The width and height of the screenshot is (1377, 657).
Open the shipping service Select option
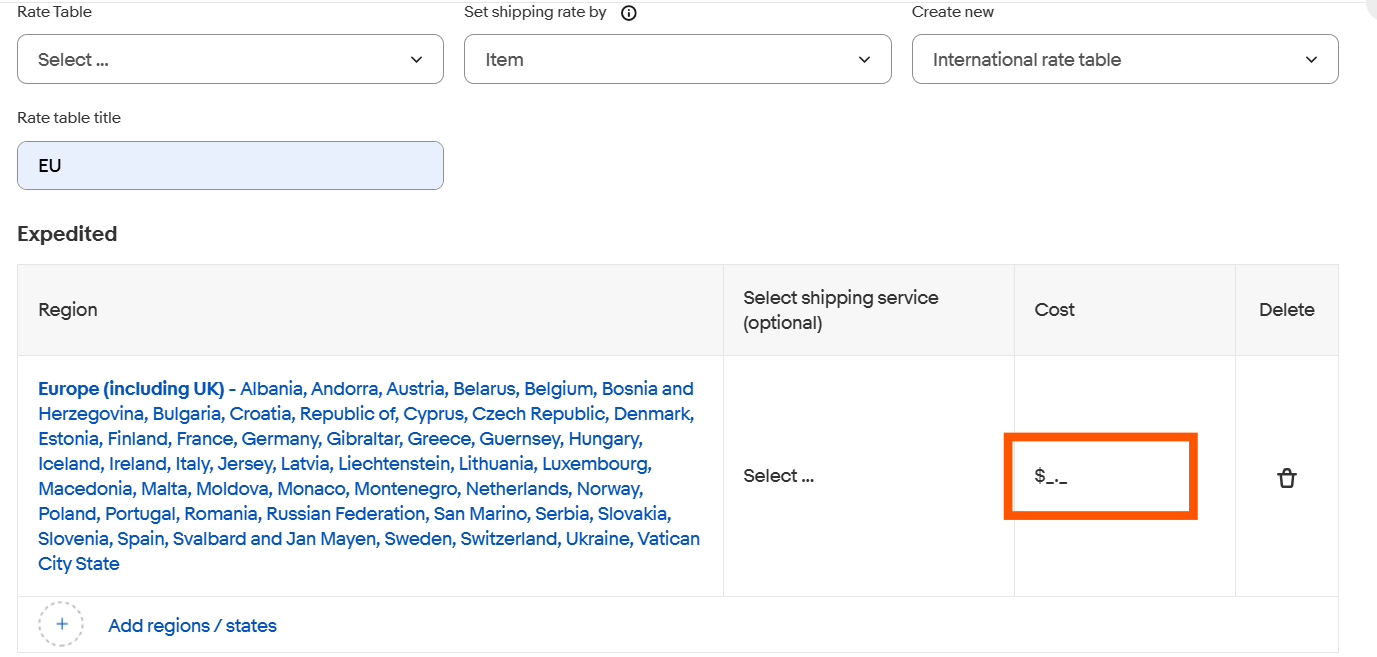coord(778,476)
